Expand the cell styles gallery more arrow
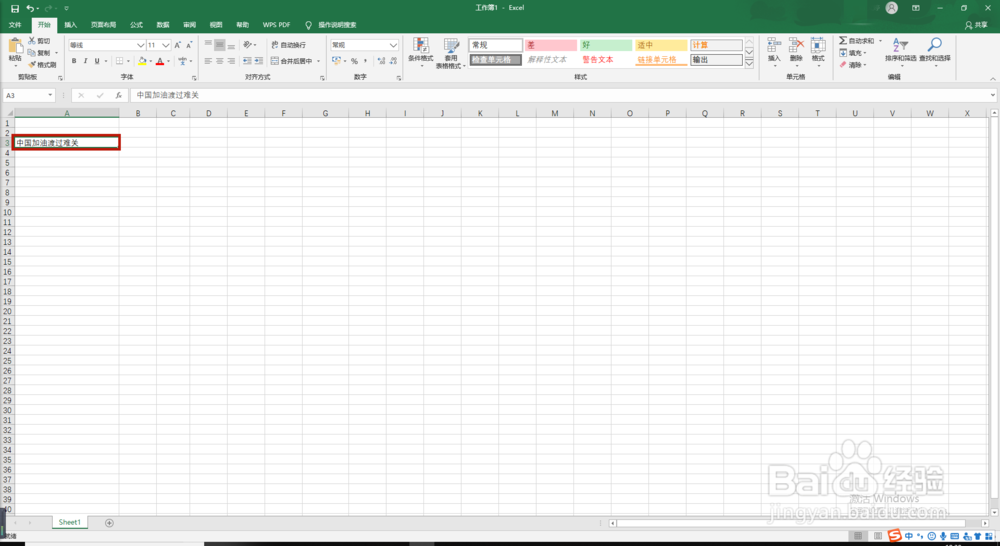Screen dimensions: 1000x546 [749, 63]
